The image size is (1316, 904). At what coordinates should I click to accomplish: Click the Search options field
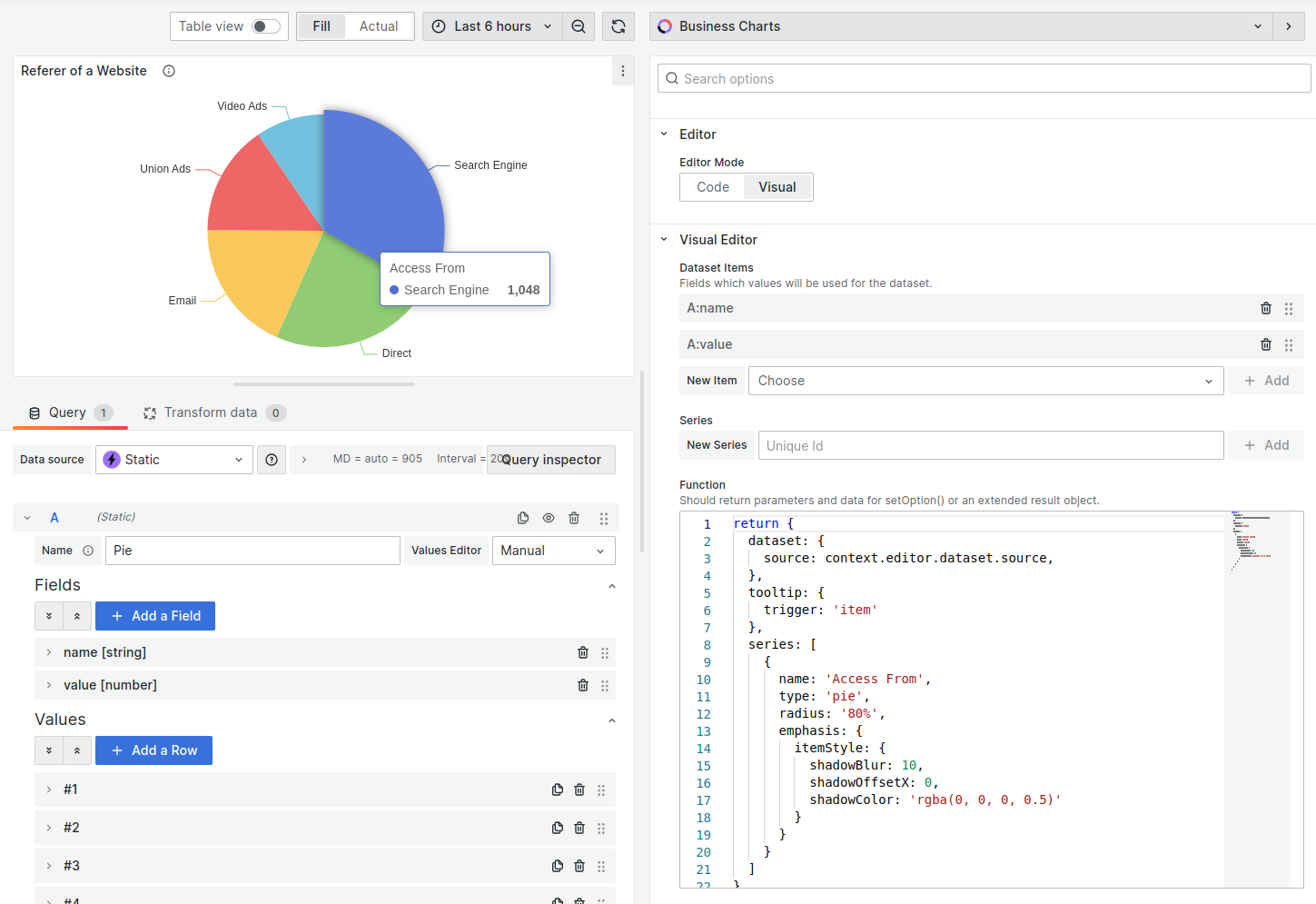pos(984,78)
